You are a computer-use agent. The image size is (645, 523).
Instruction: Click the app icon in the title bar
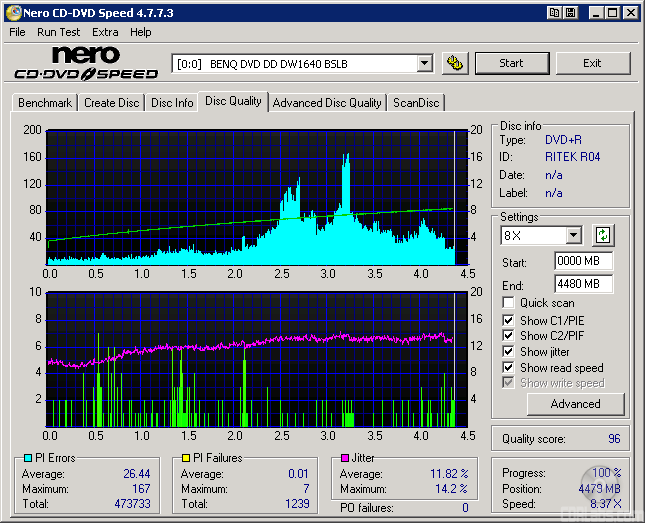click(x=12, y=13)
